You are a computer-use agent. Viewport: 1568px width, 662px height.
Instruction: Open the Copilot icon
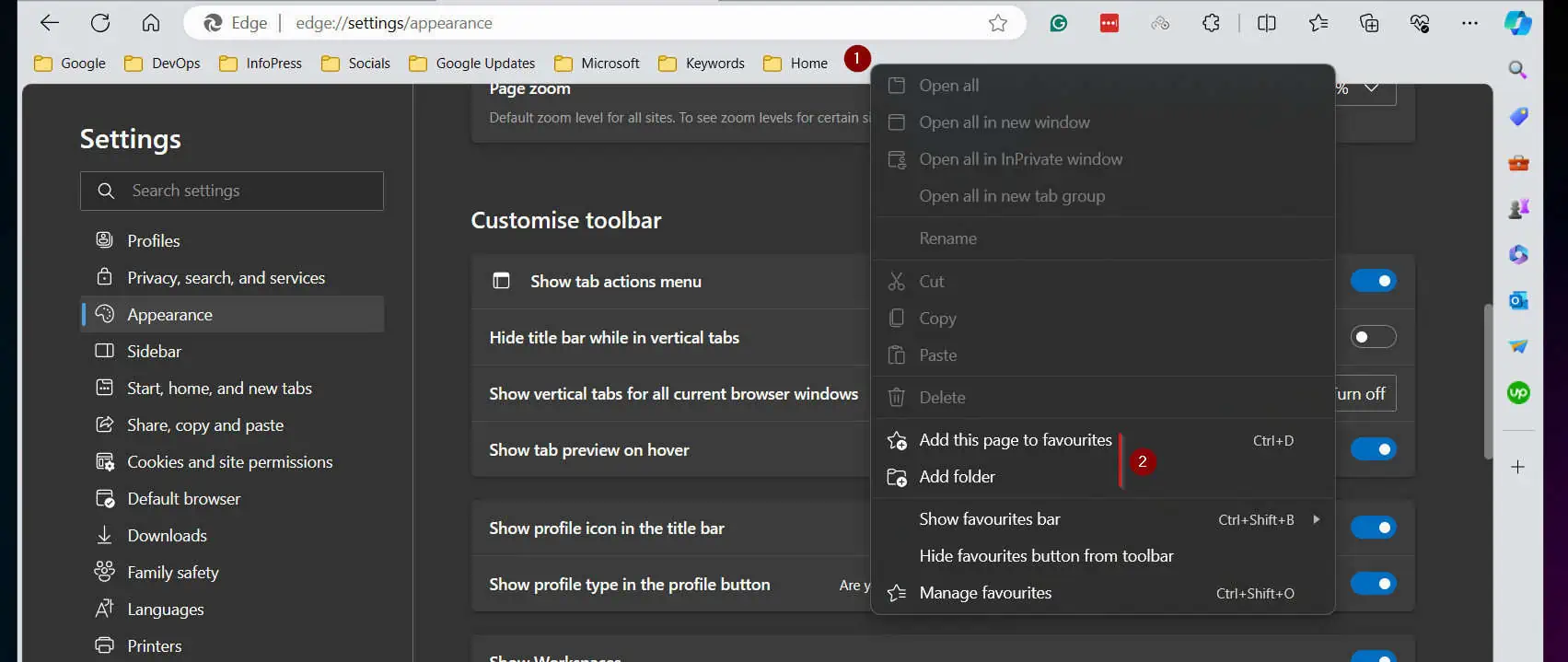click(1518, 23)
